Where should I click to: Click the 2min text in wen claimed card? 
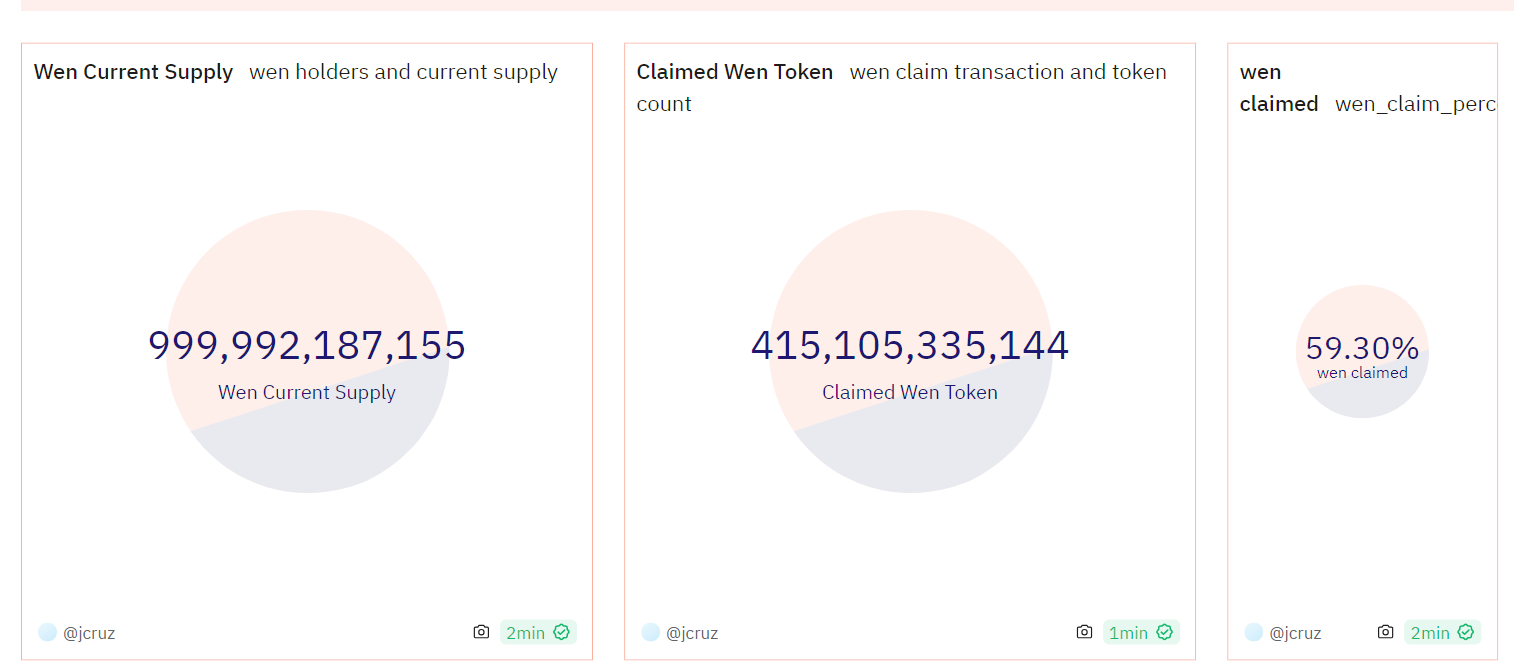[x=1430, y=632]
